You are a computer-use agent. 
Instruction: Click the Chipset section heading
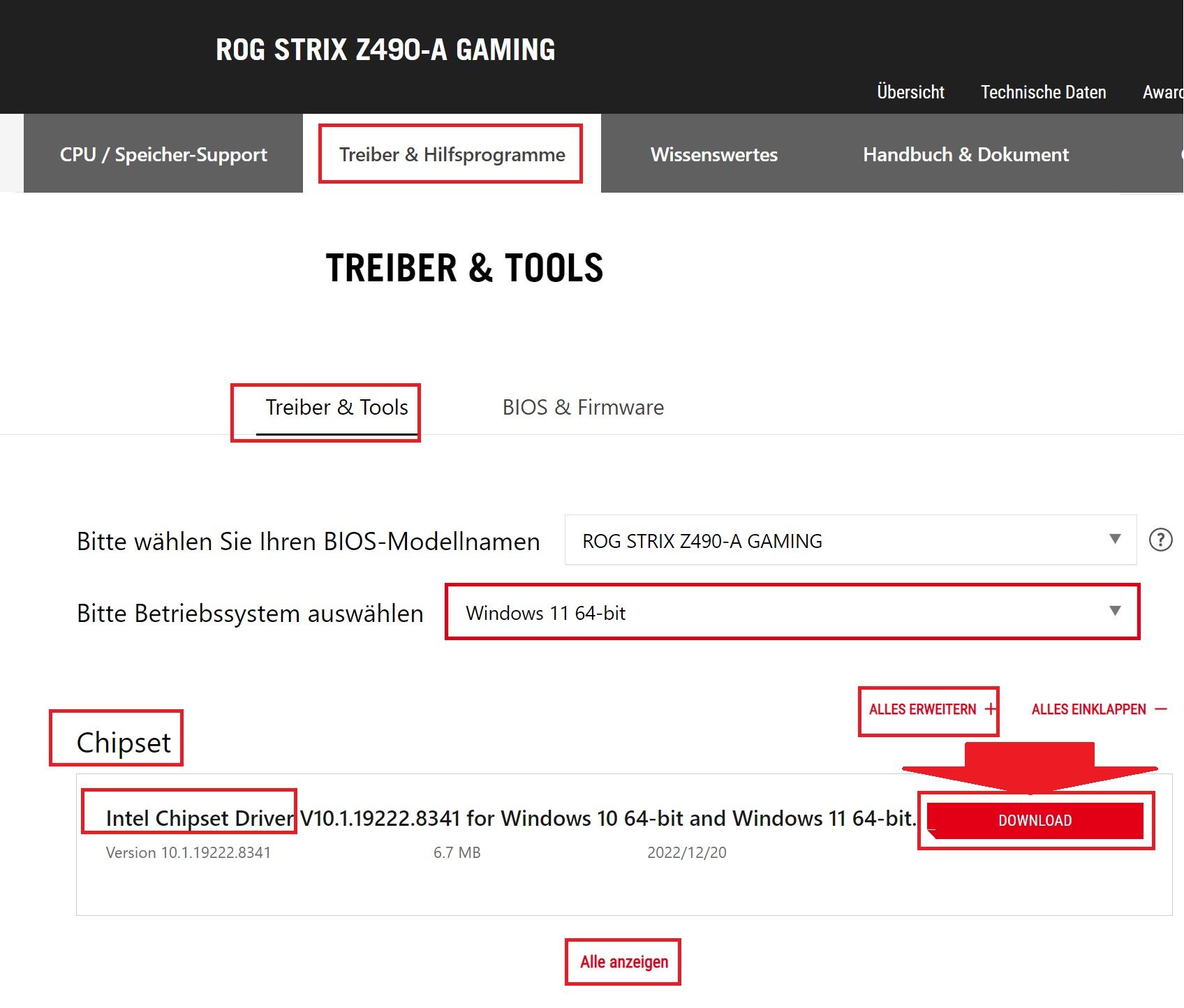pyautogui.click(x=124, y=743)
